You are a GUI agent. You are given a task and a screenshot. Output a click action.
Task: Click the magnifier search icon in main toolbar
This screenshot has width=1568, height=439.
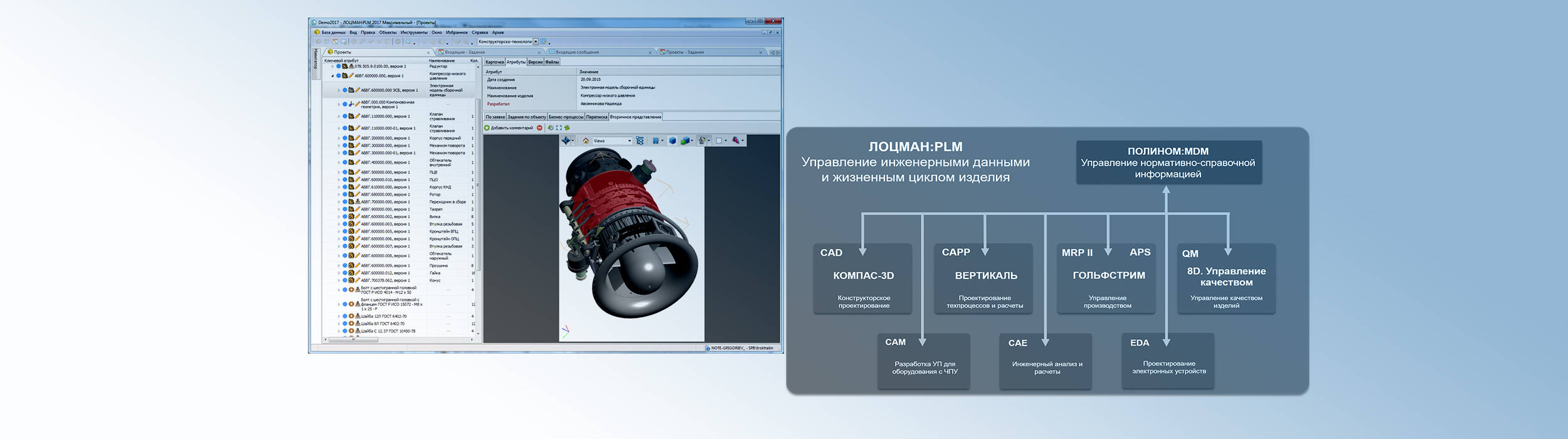[408, 42]
